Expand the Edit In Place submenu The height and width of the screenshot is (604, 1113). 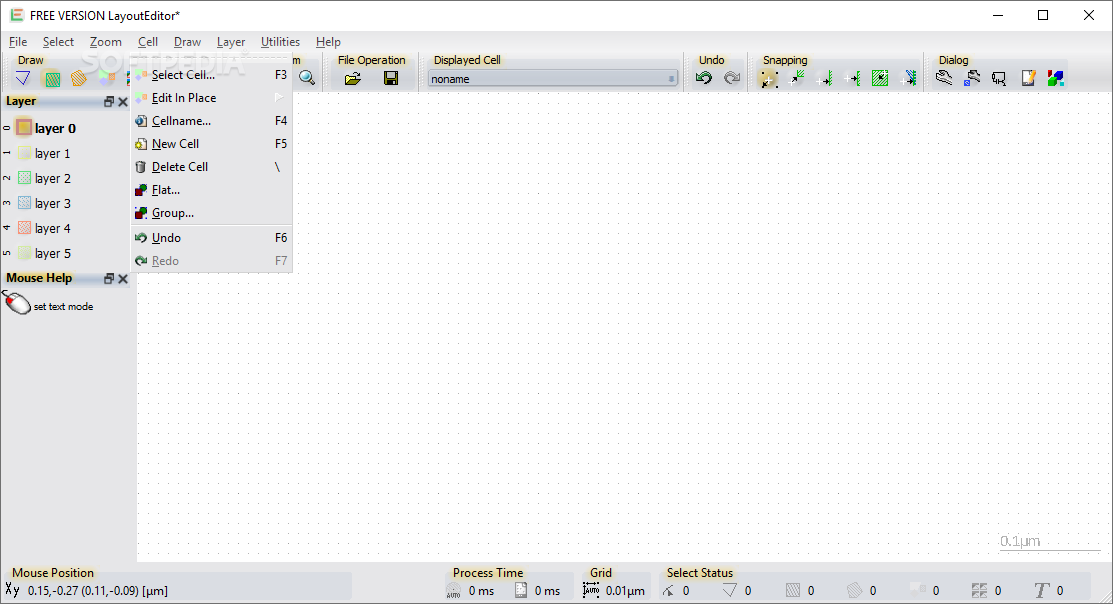[x=212, y=98]
